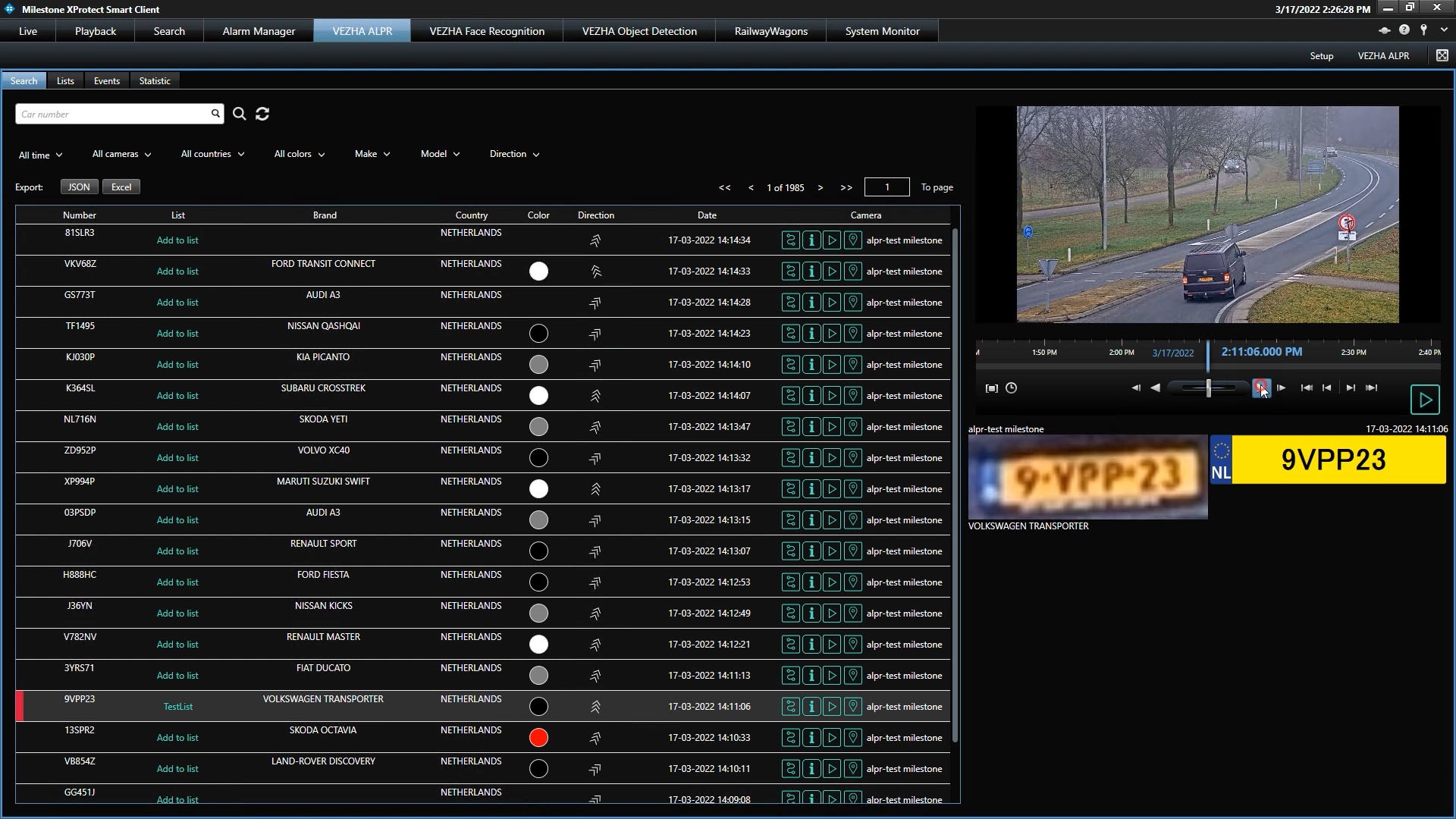
Task: Play reverse in video player
Action: [x=1155, y=388]
